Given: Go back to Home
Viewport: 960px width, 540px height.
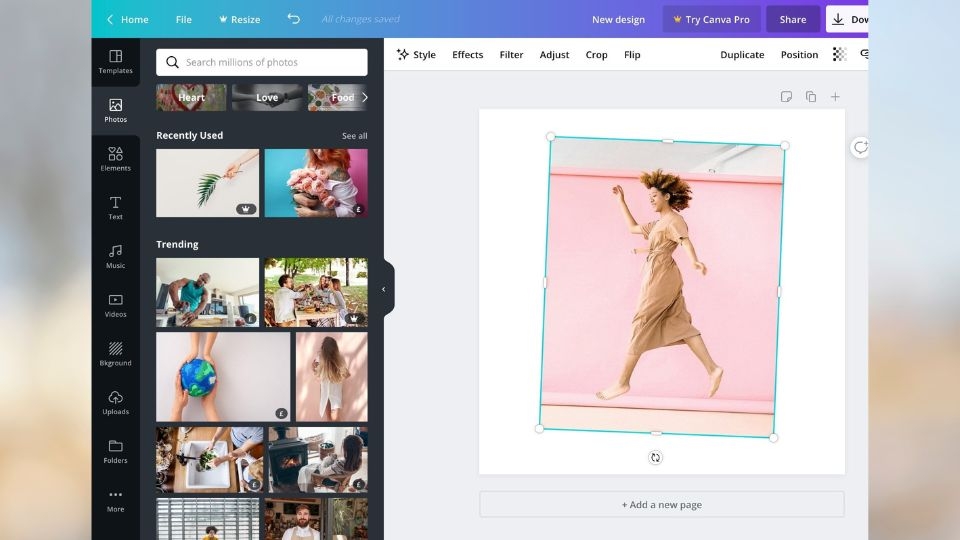Looking at the screenshot, I should 127,19.
